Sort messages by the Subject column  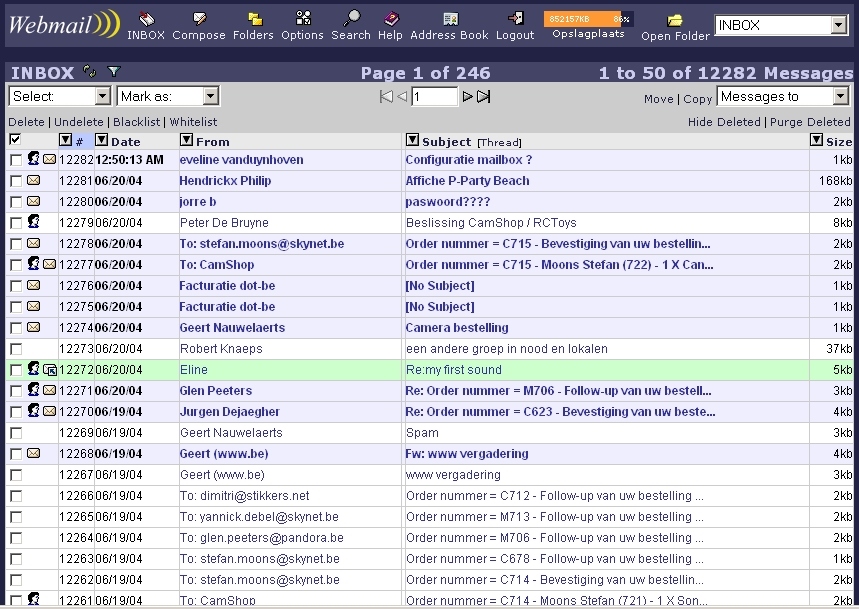pyautogui.click(x=446, y=141)
